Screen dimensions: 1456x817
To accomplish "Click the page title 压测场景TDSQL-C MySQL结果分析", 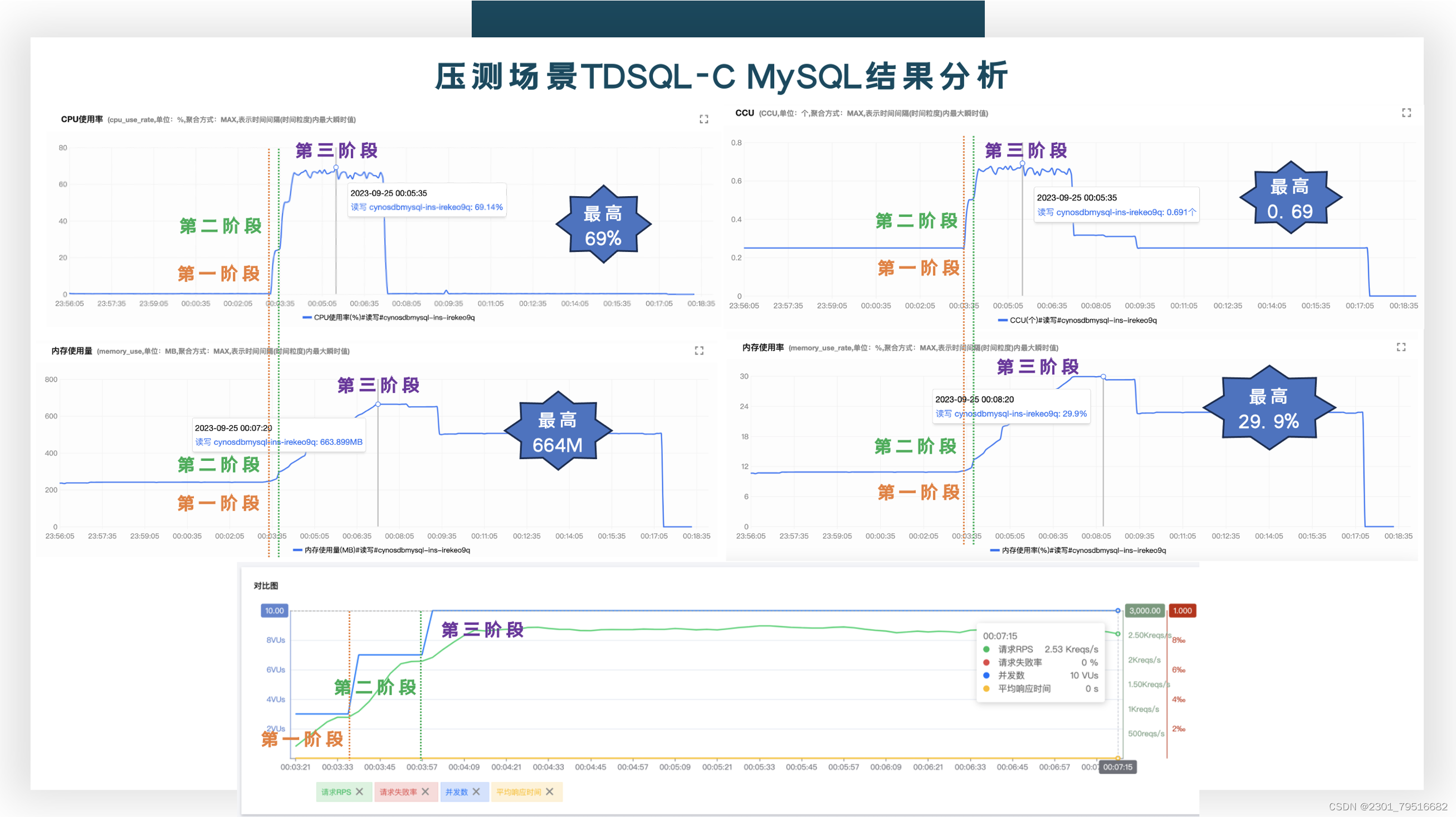I will pos(721,76).
